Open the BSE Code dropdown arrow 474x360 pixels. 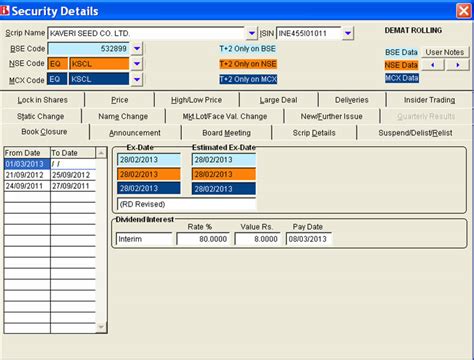click(x=137, y=49)
